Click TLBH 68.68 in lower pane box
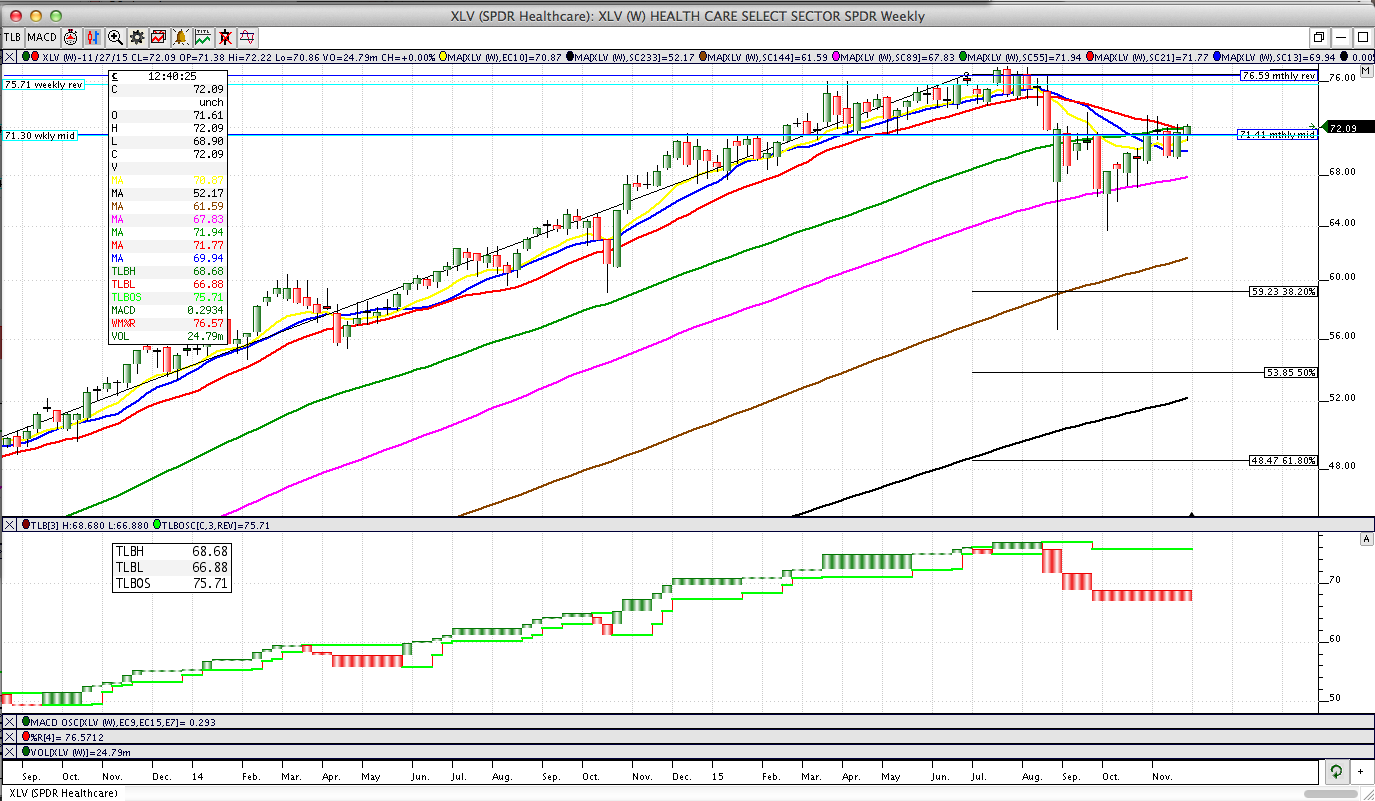The height and width of the screenshot is (801, 1375). pyautogui.click(x=172, y=551)
